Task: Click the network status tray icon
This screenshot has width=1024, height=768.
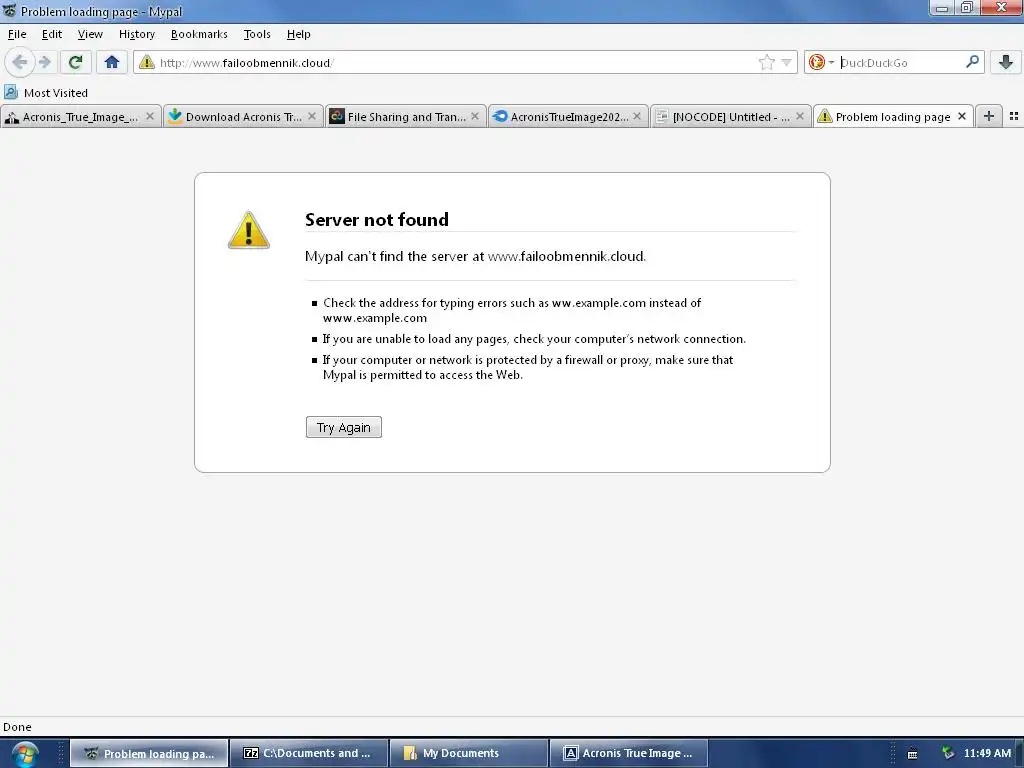Action: [948, 754]
